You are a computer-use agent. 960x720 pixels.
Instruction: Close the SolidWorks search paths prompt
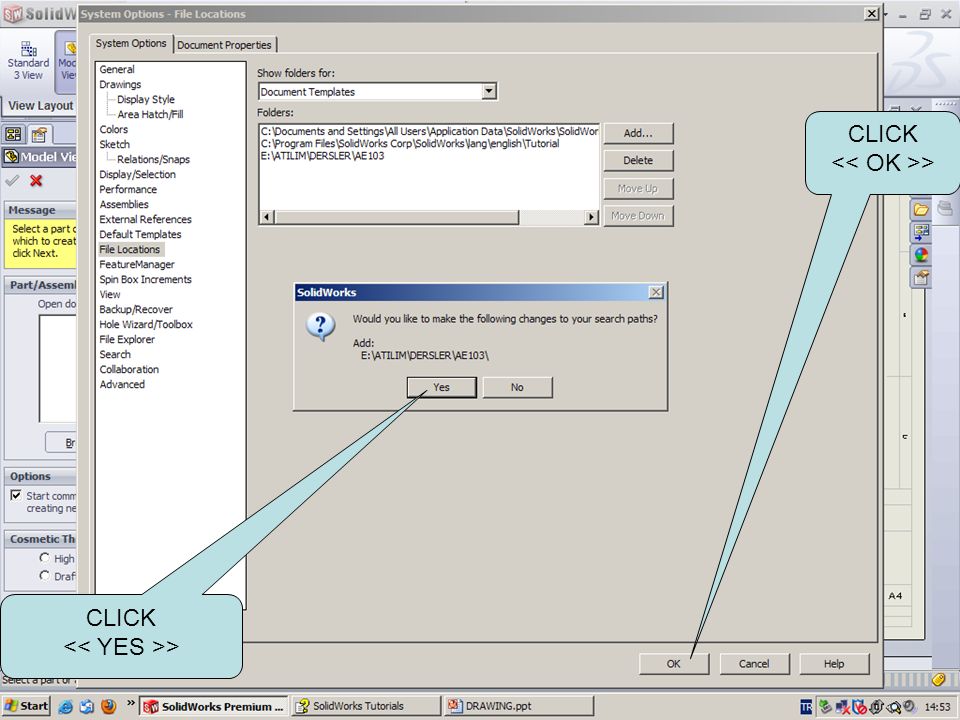tap(656, 293)
